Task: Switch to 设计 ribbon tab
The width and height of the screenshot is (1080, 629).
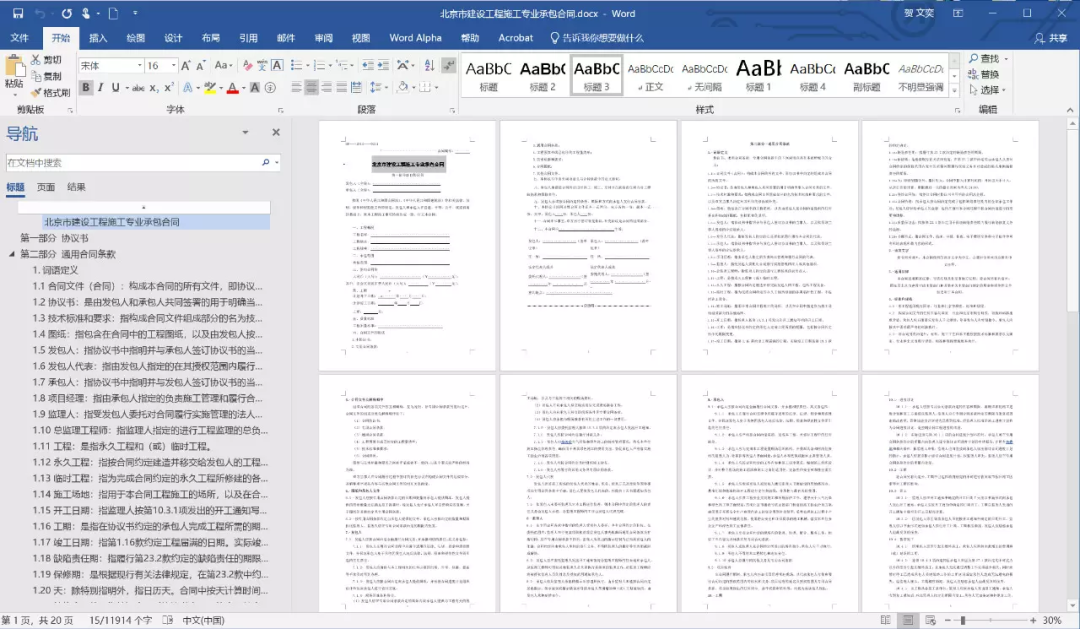Action: point(173,38)
